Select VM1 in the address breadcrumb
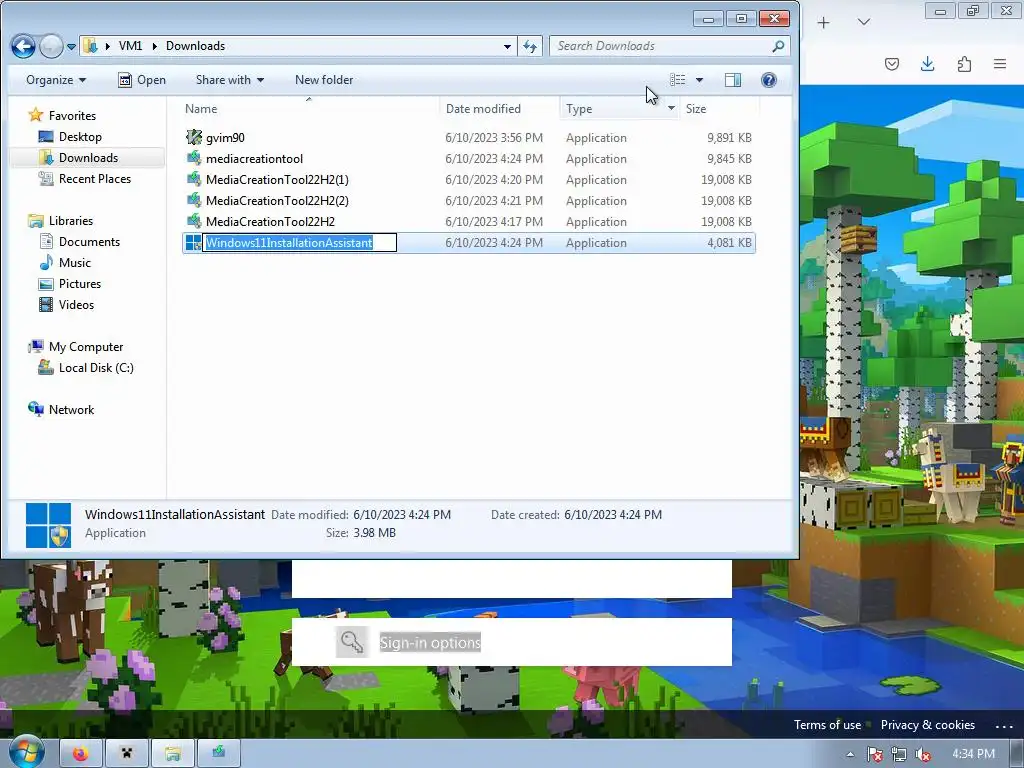1024x768 pixels. [130, 46]
